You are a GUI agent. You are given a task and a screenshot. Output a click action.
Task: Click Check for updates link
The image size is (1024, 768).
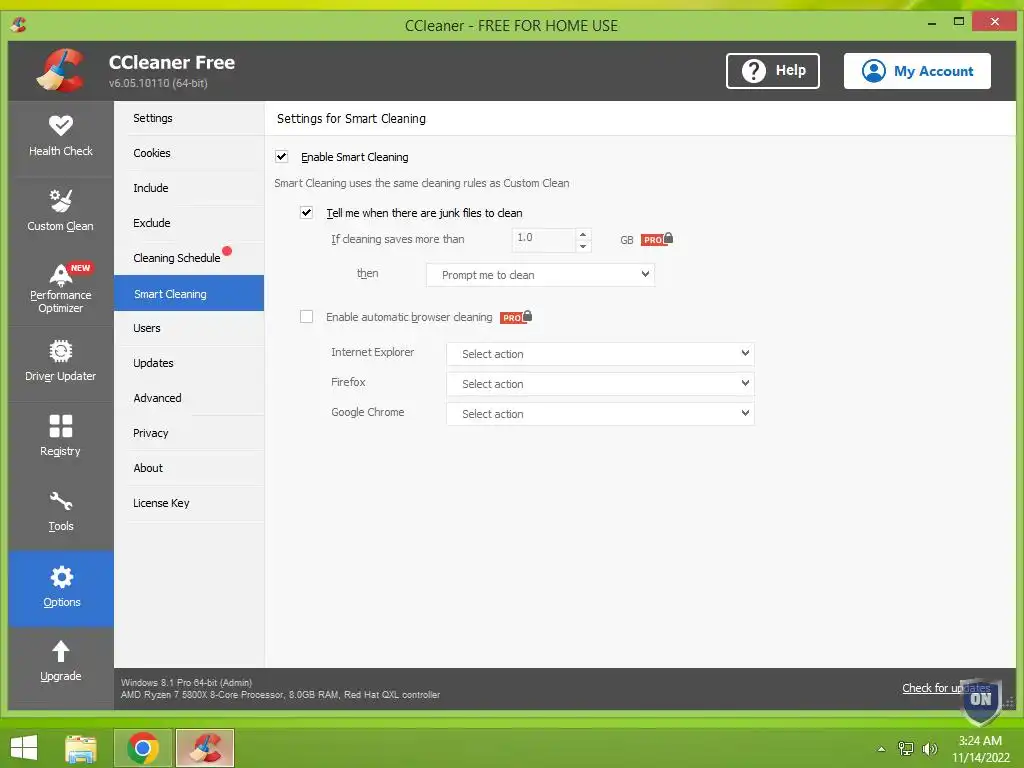coord(946,688)
